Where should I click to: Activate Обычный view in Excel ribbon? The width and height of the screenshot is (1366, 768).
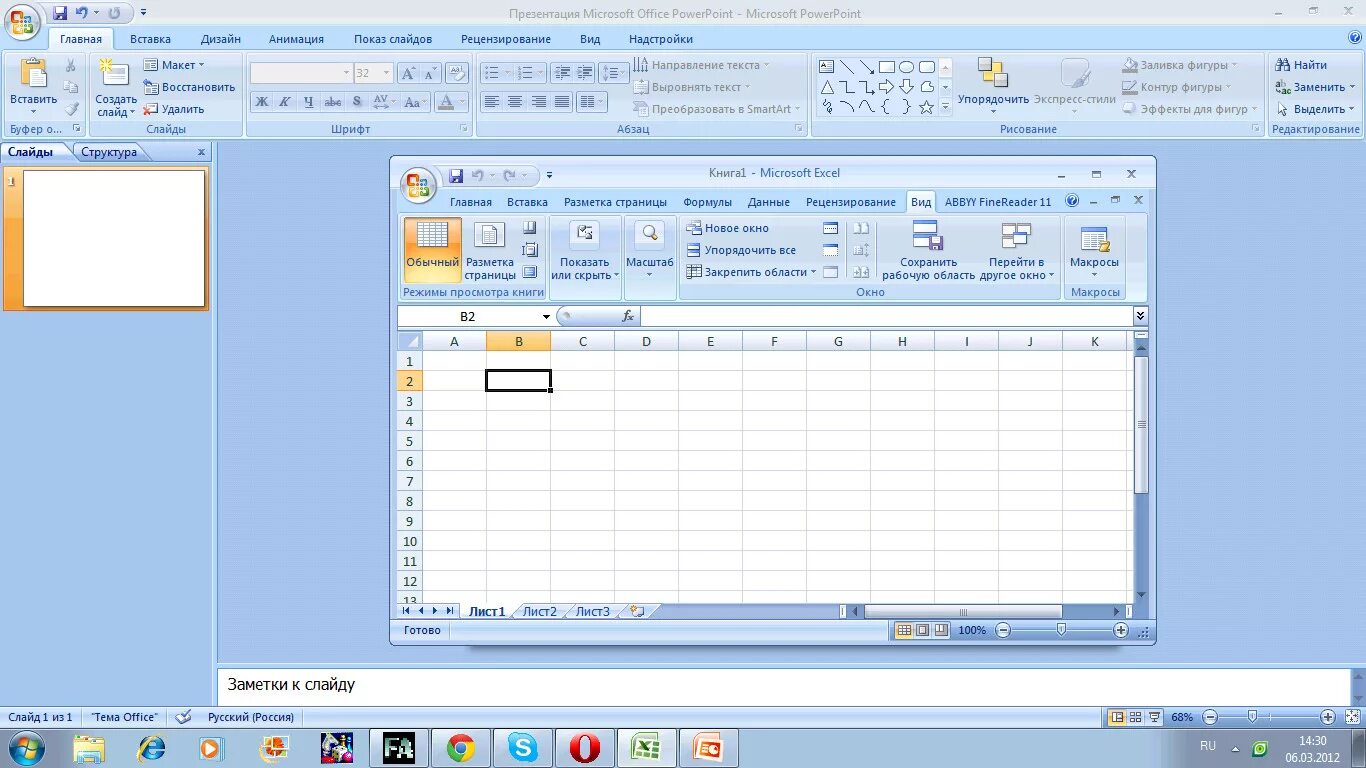(432, 250)
